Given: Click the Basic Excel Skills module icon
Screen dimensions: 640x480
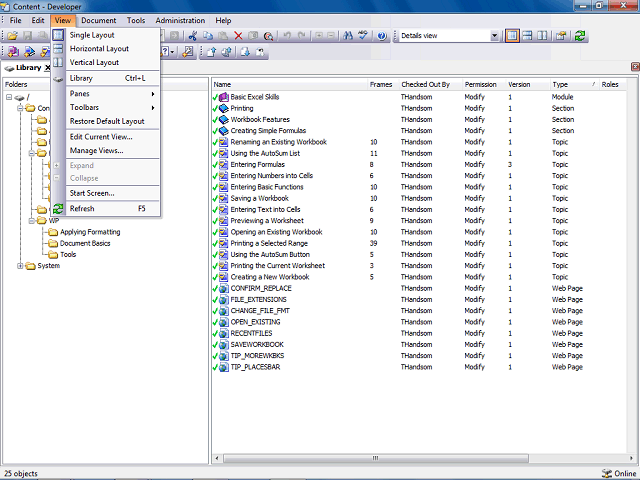Looking at the screenshot, I should (224, 97).
